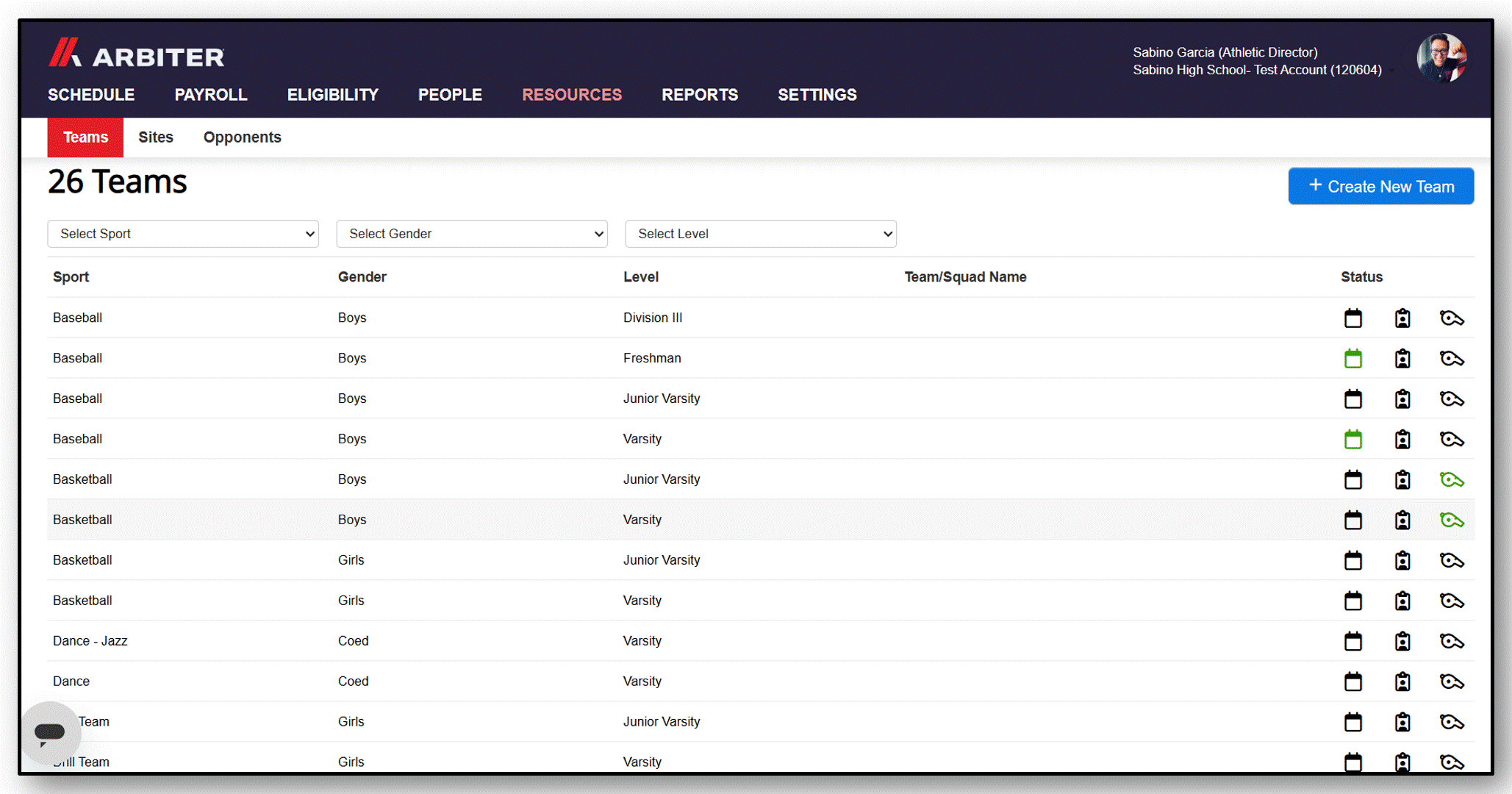The width and height of the screenshot is (1512, 794).
Task: Click the Level column header
Action: [x=641, y=277]
